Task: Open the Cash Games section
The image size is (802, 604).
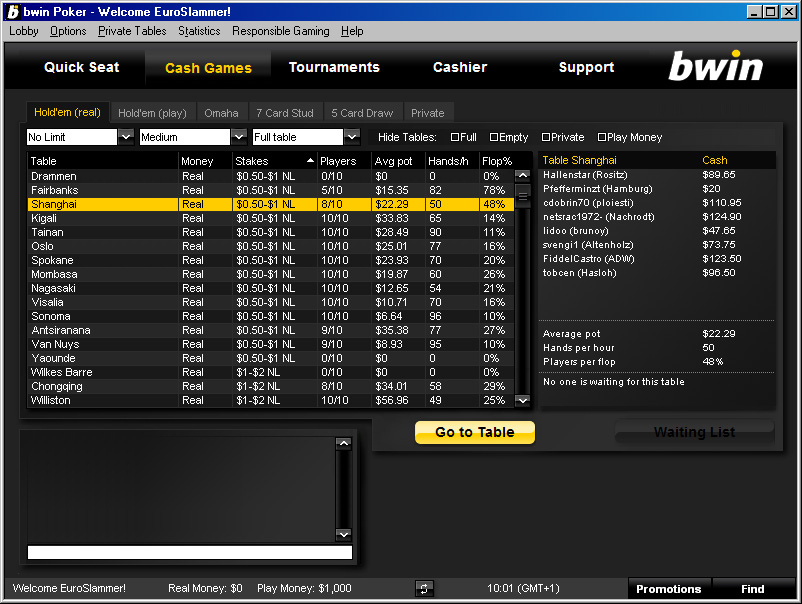Action: tap(208, 68)
